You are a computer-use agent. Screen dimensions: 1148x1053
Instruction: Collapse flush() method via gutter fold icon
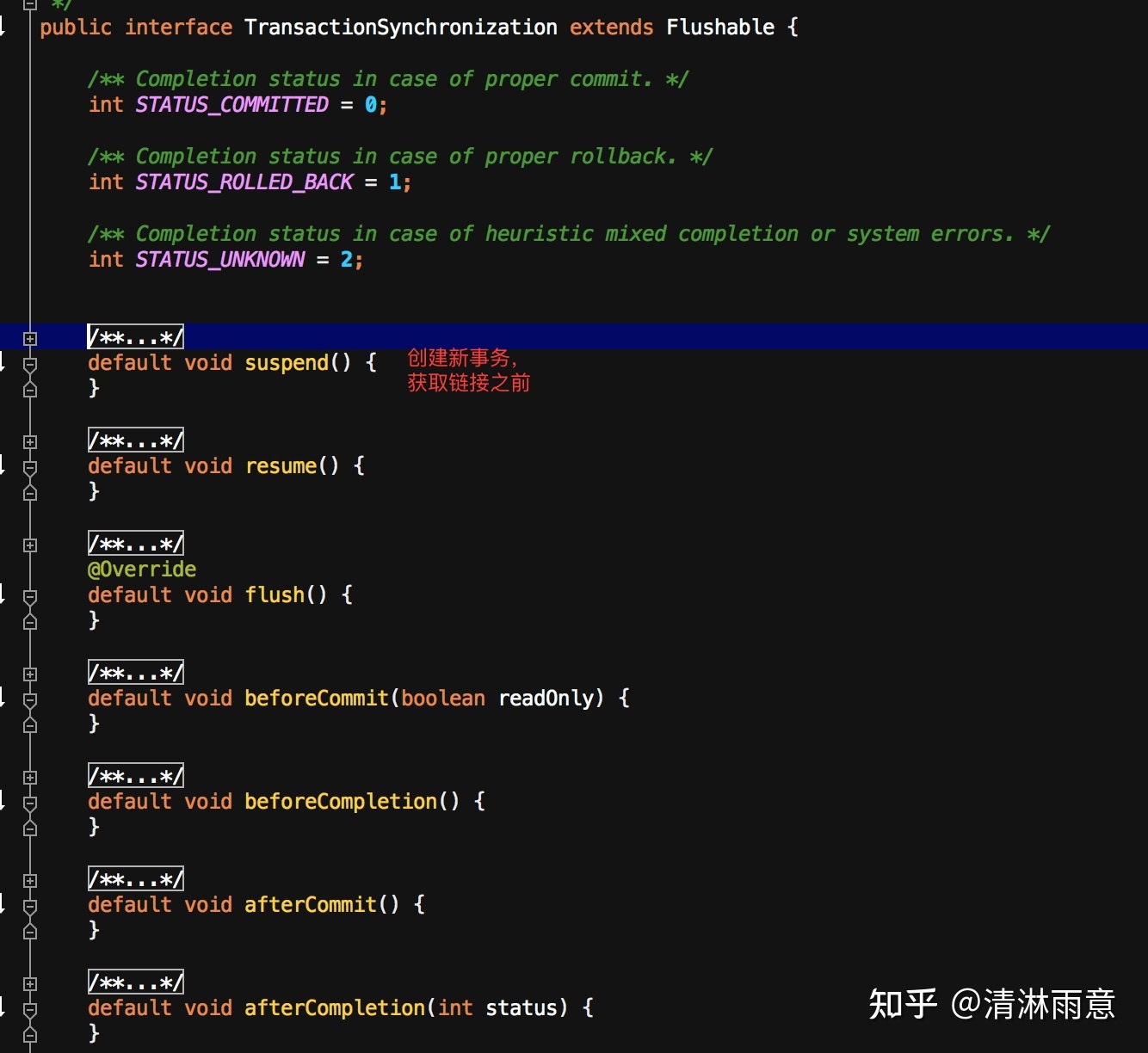(x=30, y=596)
